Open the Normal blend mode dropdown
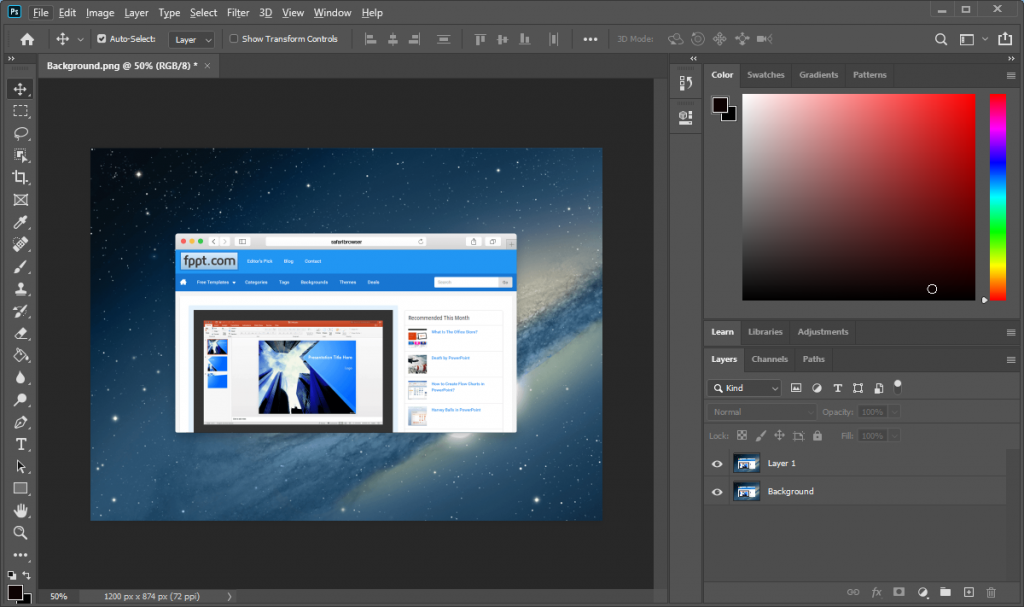Viewport: 1024px width, 607px height. (x=763, y=412)
